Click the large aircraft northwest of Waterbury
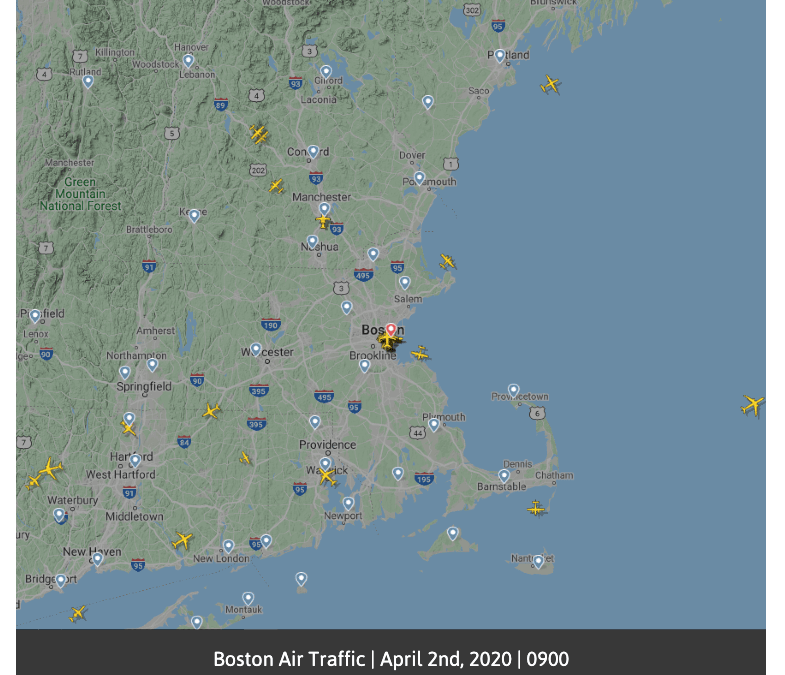Viewport: 785px width, 675px height. click(50, 469)
